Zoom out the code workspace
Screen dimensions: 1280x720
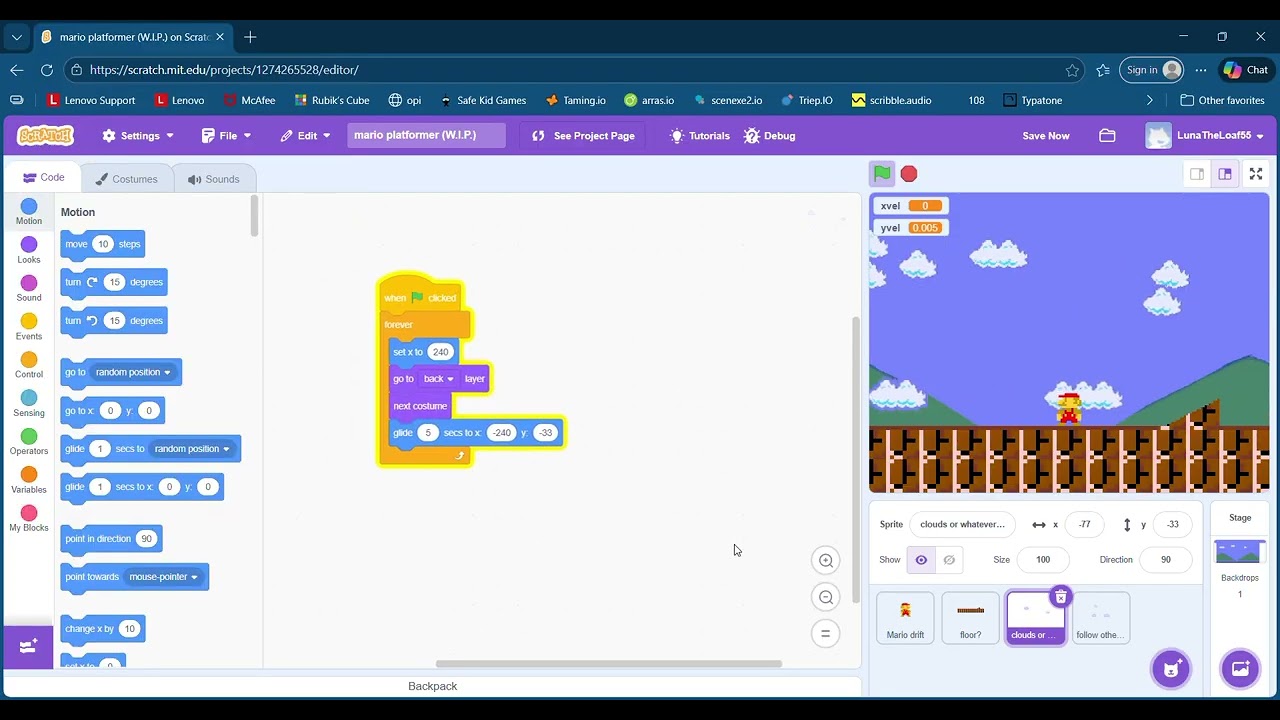[x=826, y=597]
